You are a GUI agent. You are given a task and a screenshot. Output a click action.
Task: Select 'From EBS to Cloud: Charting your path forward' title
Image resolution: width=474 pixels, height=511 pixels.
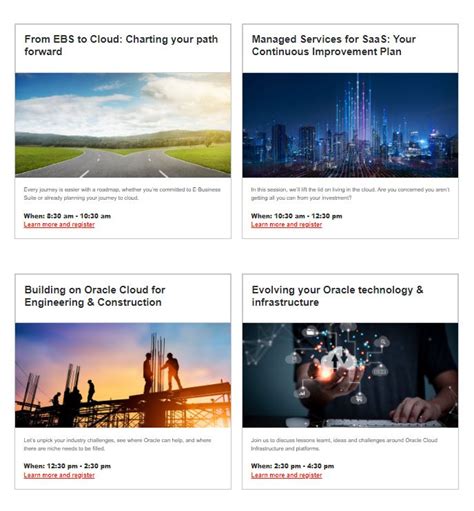(x=121, y=45)
